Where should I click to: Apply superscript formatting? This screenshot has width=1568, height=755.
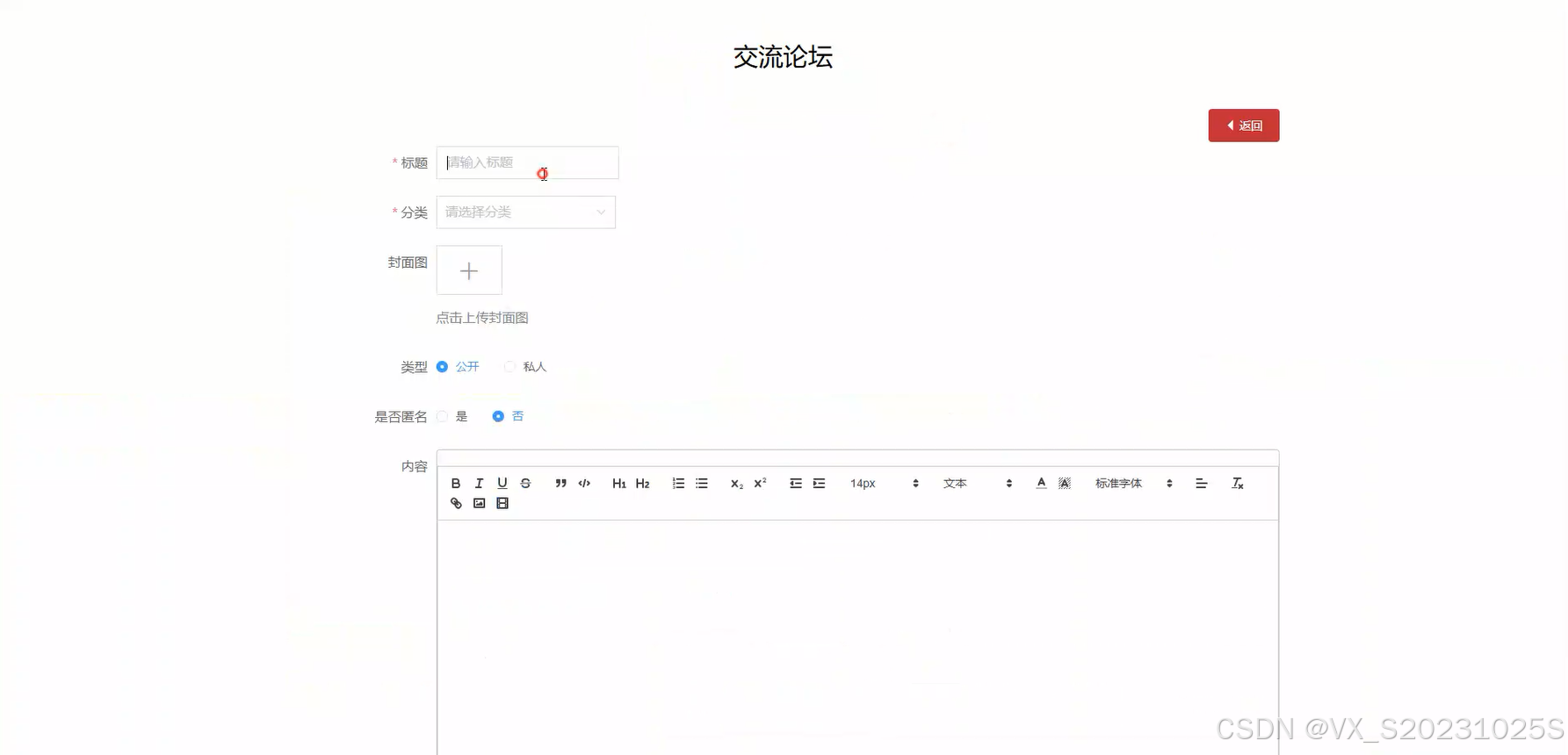point(761,484)
